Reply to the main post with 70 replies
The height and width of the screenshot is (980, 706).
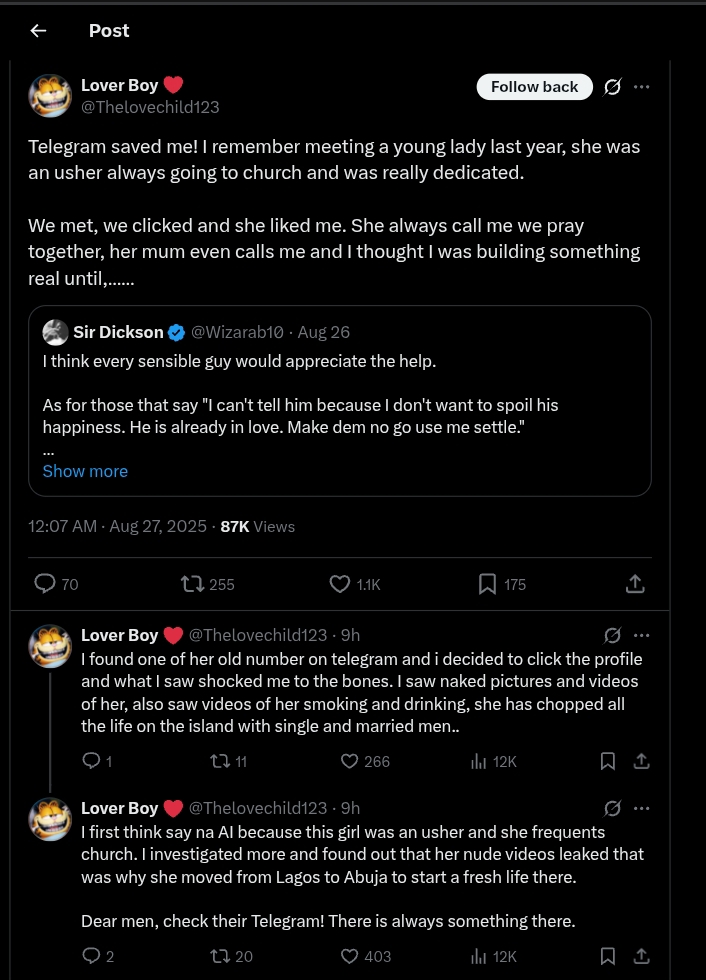pos(45,584)
